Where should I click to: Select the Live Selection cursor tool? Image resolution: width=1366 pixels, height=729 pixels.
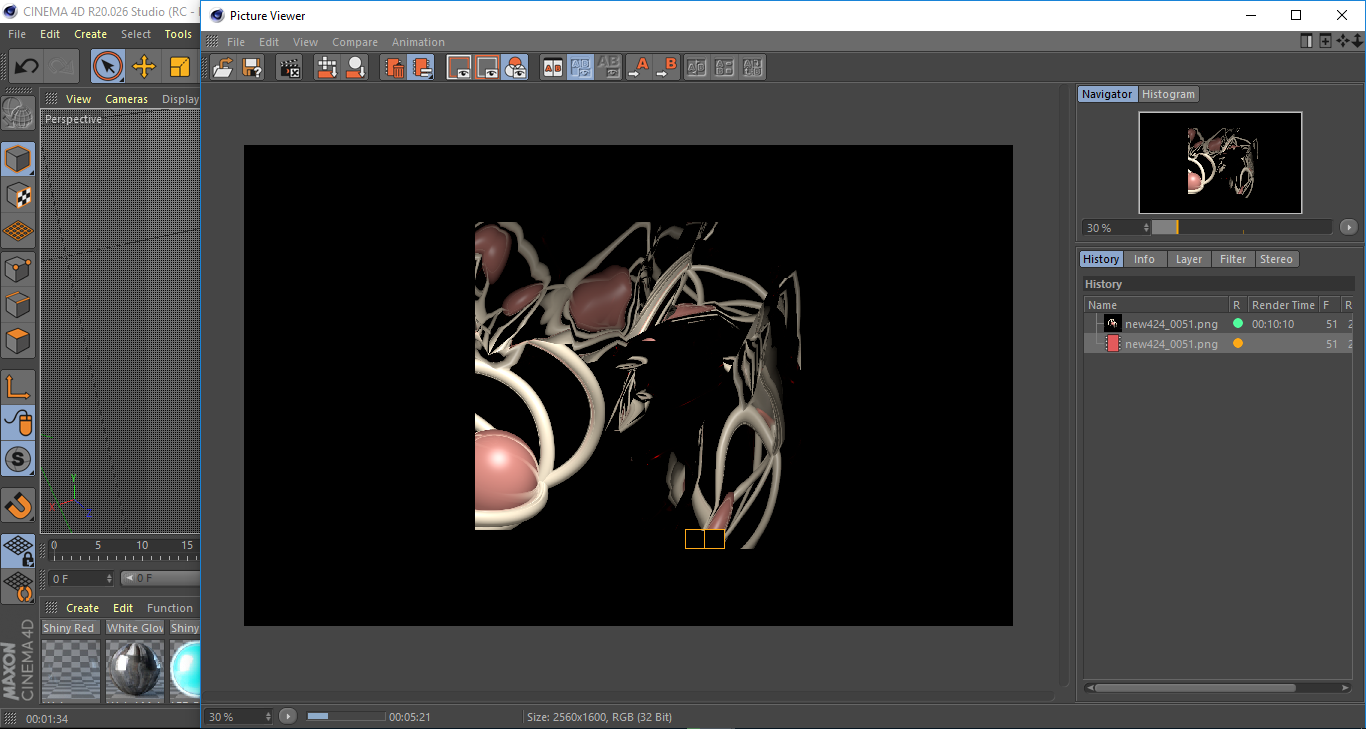(x=107, y=67)
